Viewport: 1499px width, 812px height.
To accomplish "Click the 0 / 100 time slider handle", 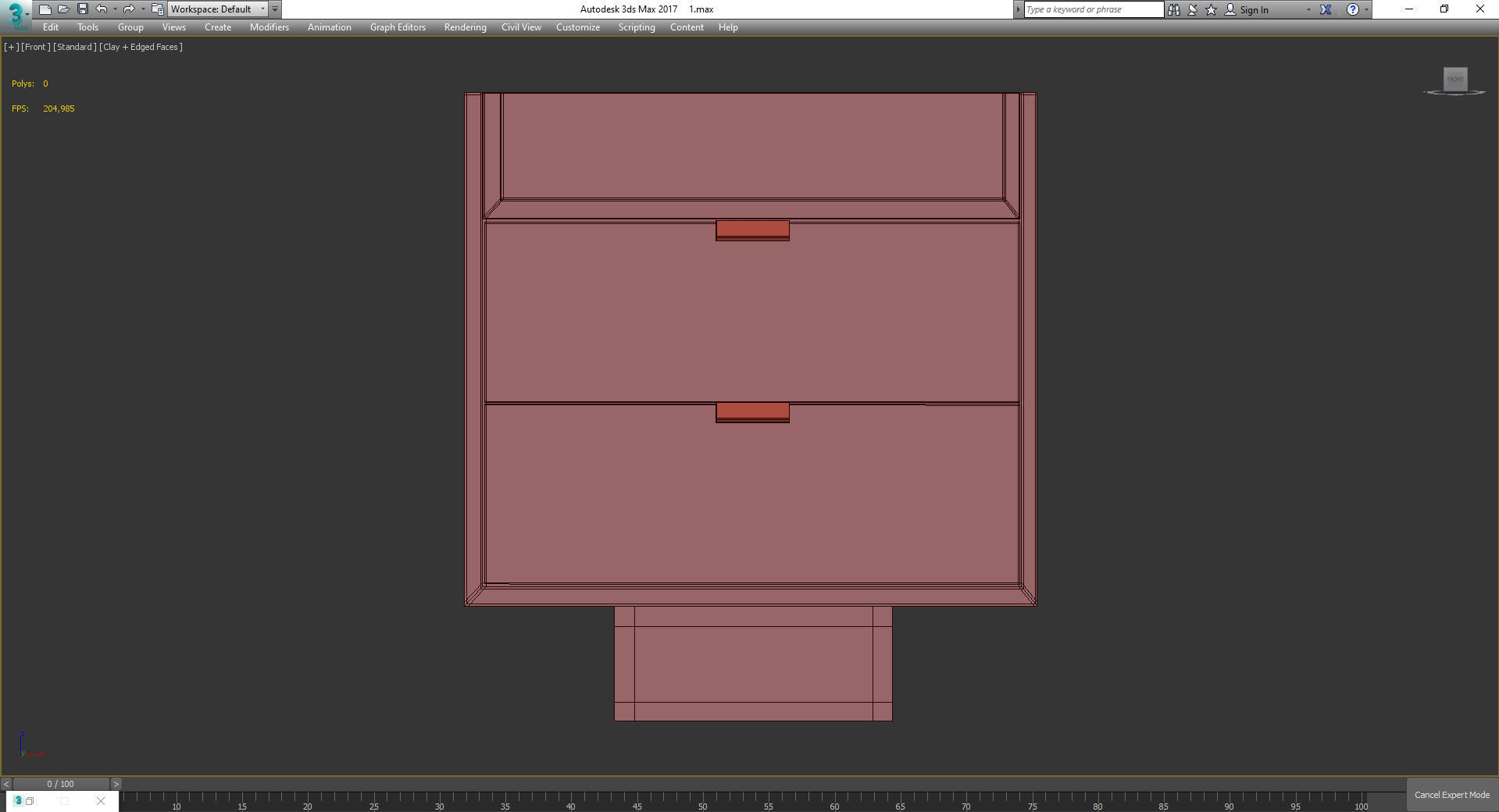I will point(61,784).
